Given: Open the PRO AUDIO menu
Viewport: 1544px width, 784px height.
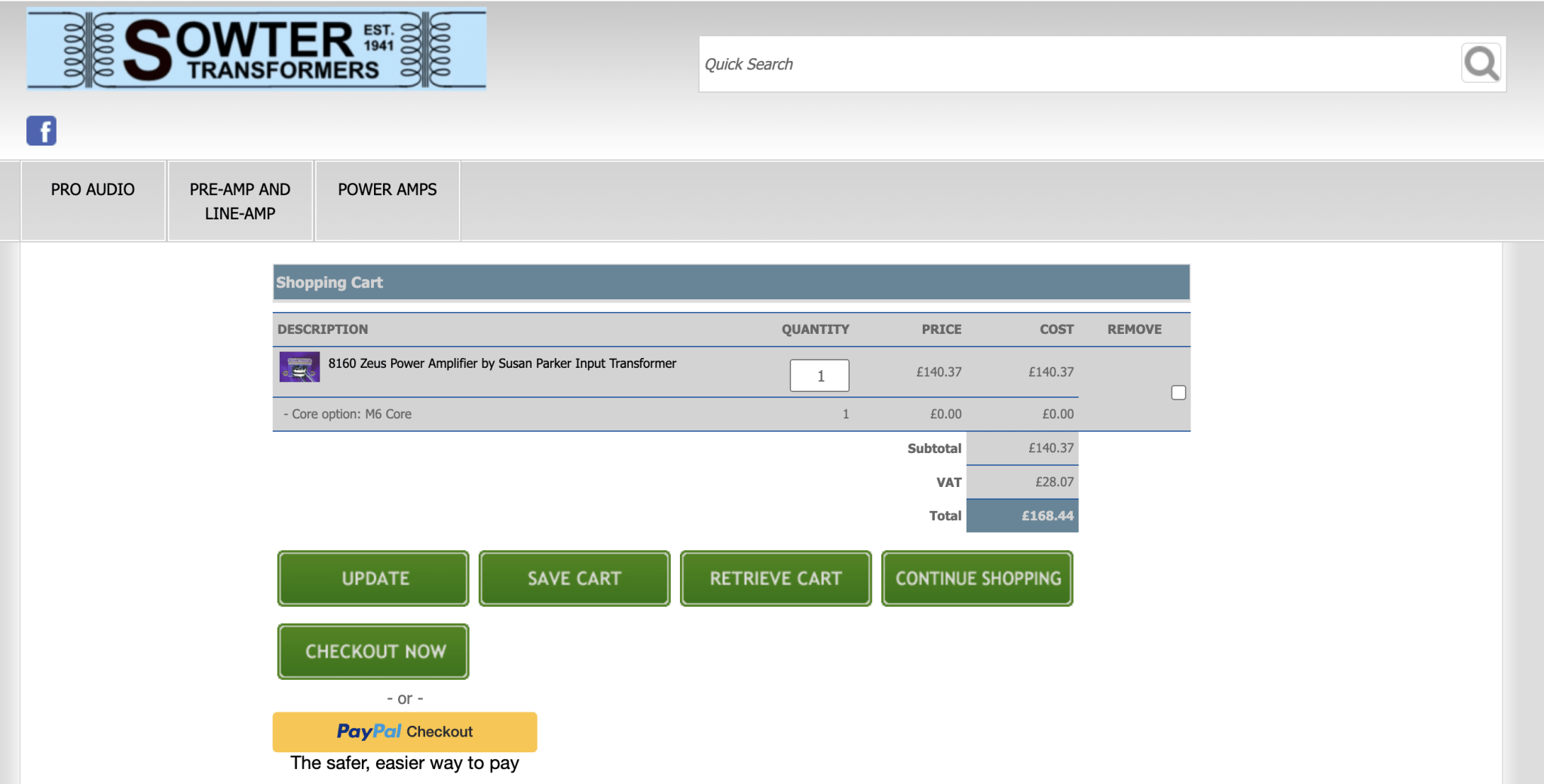Looking at the screenshot, I should (x=93, y=201).
